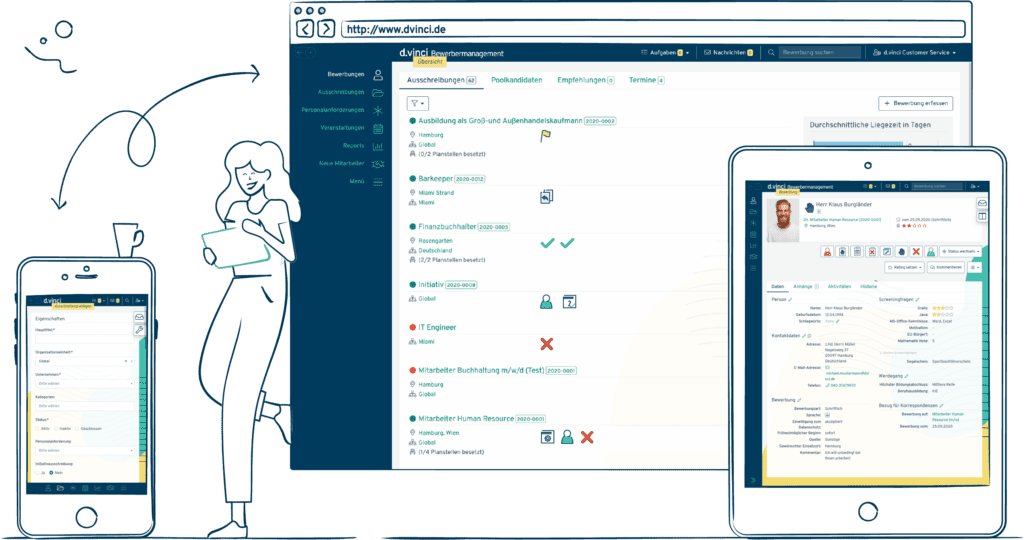Image resolution: width=1024 pixels, height=540 pixels.
Task: Focus the Haupttitel input field on phone
Action: [84, 339]
